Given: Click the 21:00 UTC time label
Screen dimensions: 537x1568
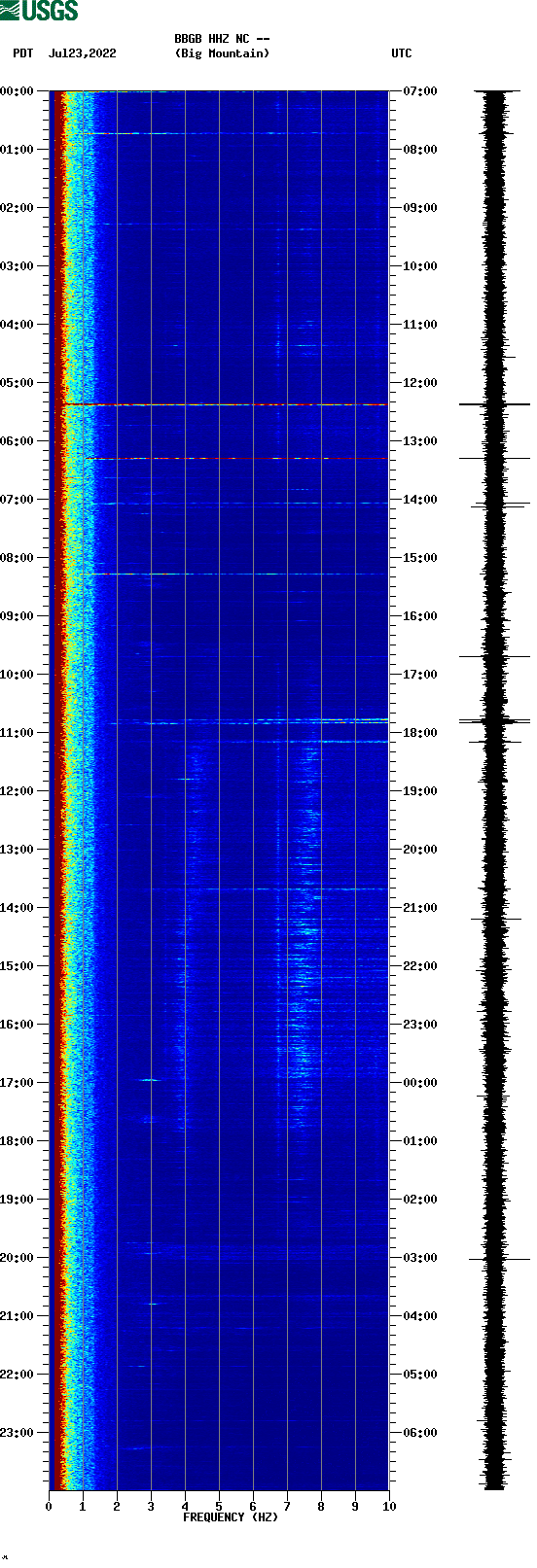Looking at the screenshot, I should [x=420, y=908].
